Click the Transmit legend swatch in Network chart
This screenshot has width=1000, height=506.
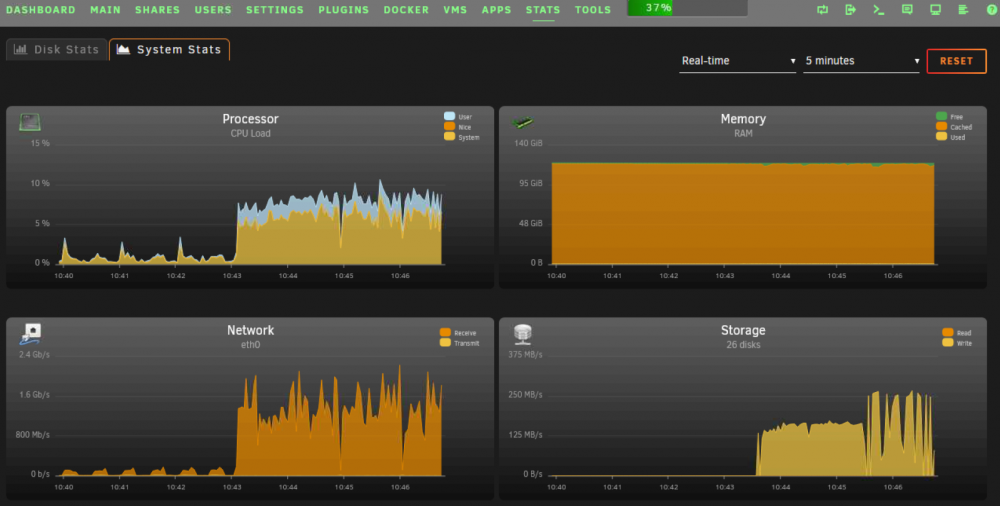445,343
